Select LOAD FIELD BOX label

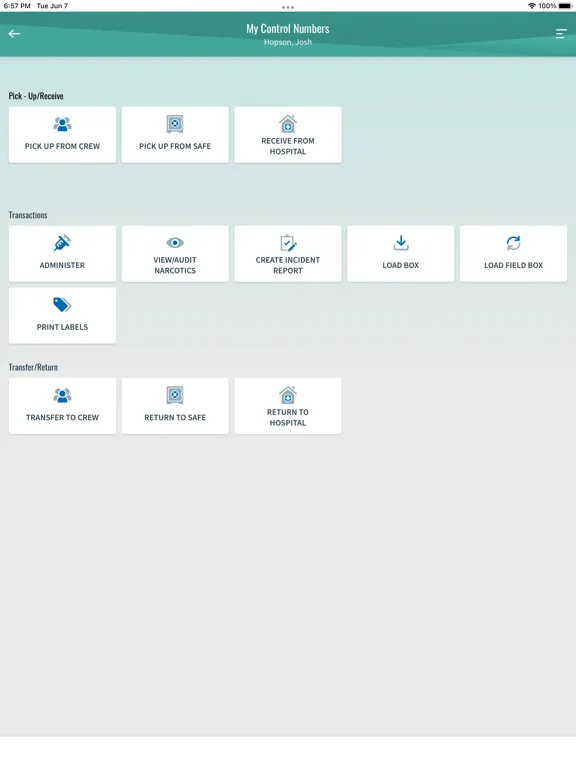point(513,265)
